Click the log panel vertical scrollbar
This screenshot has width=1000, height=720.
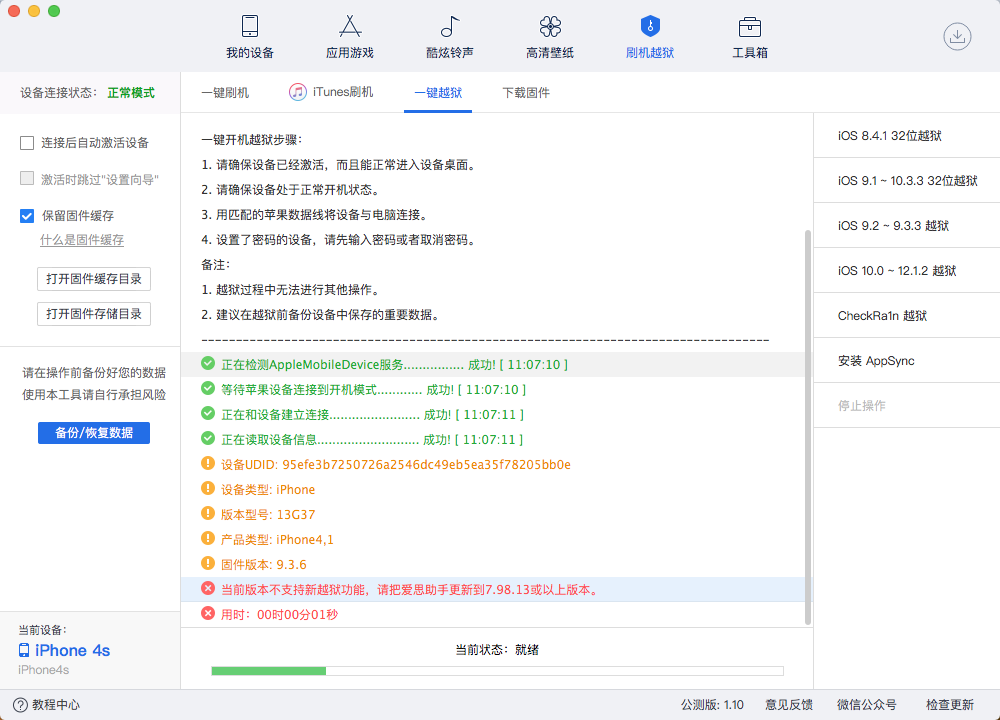(x=807, y=427)
